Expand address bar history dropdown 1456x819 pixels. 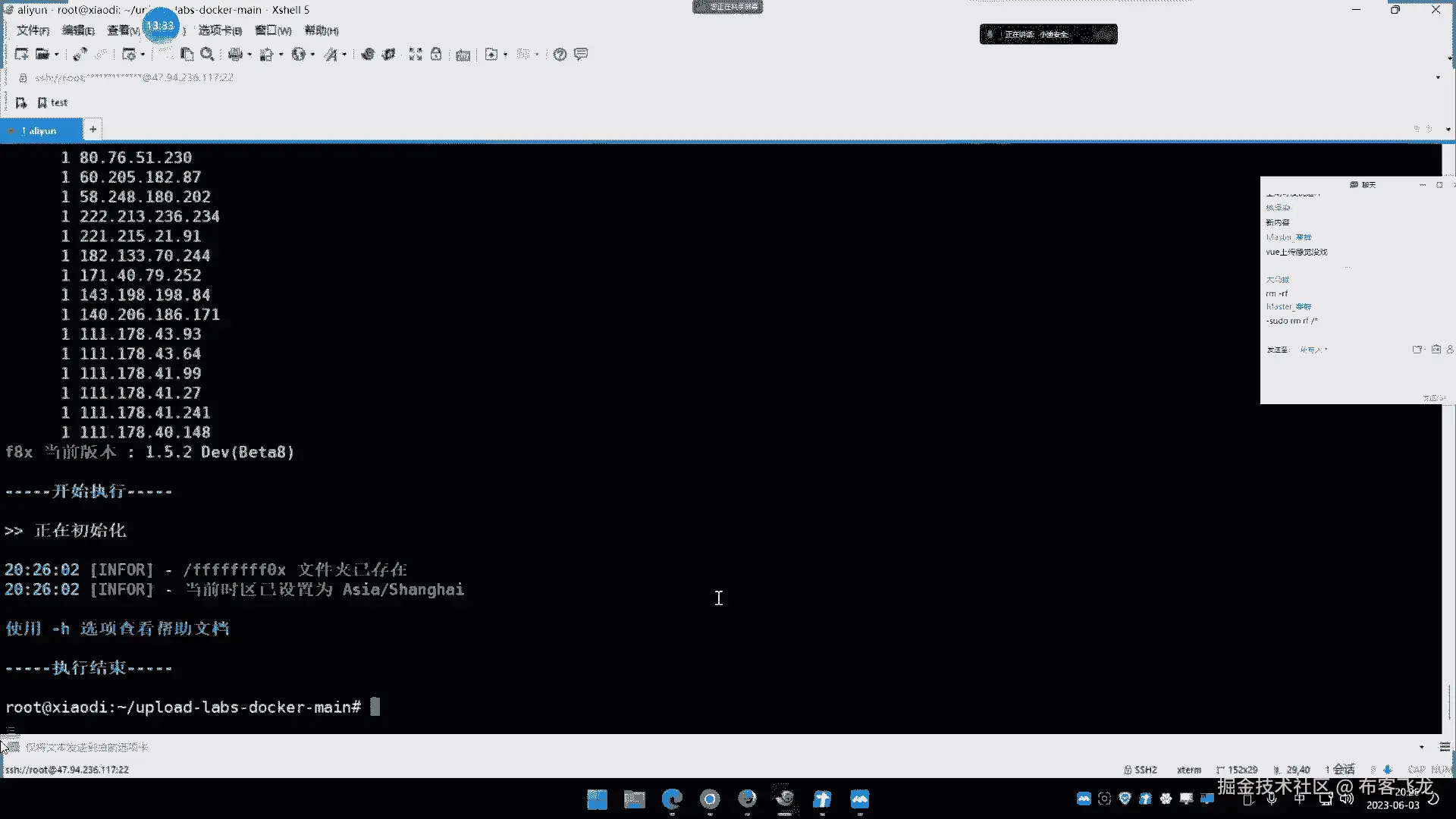click(x=1438, y=77)
